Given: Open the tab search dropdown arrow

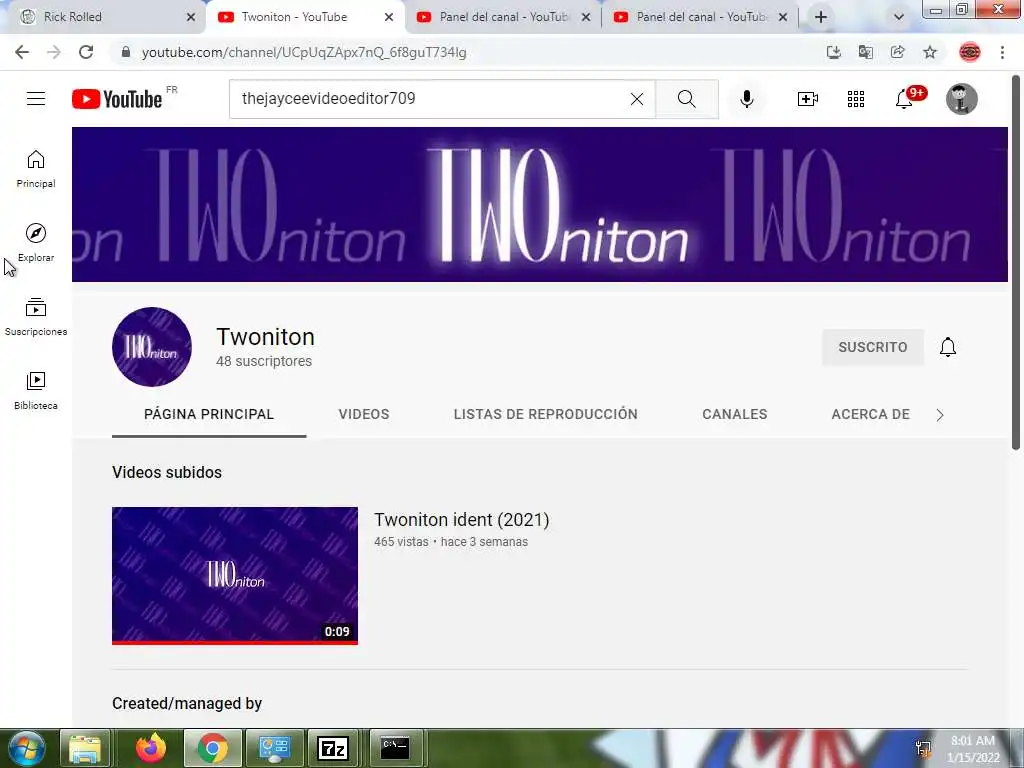Looking at the screenshot, I should tap(899, 18).
